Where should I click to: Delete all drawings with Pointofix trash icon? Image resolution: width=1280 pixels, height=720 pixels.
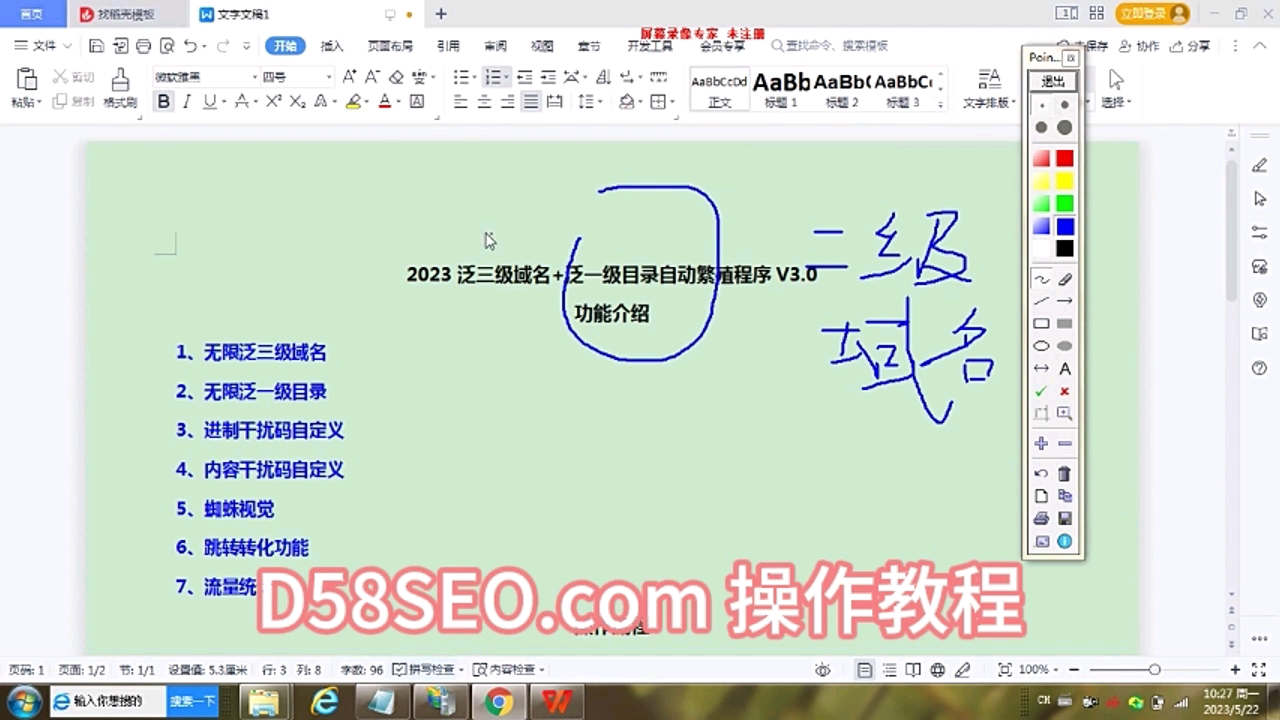[x=1065, y=474]
